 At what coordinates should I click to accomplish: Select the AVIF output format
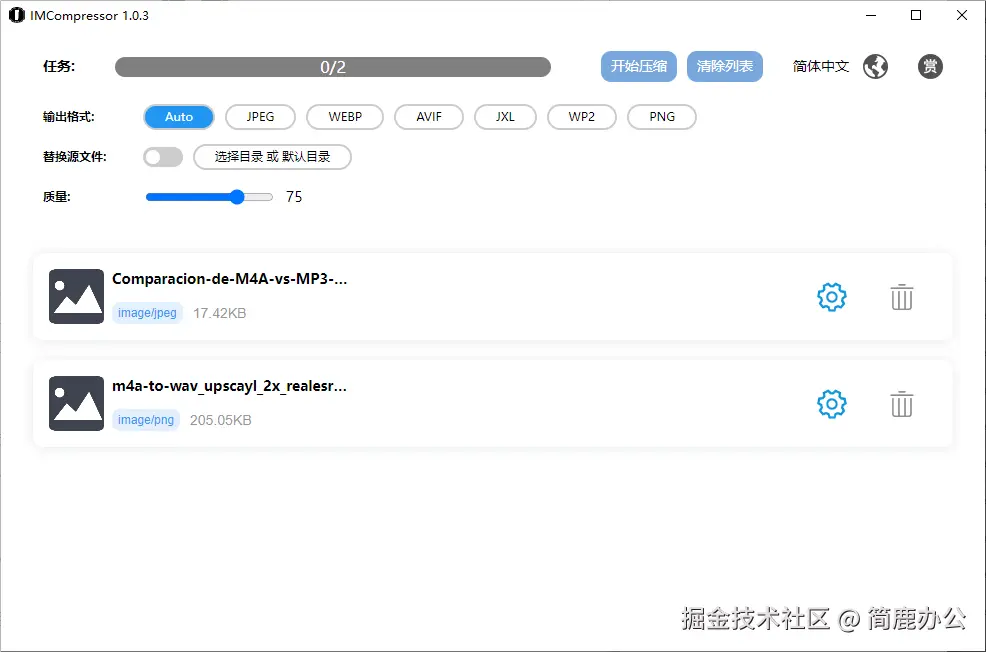pos(428,117)
